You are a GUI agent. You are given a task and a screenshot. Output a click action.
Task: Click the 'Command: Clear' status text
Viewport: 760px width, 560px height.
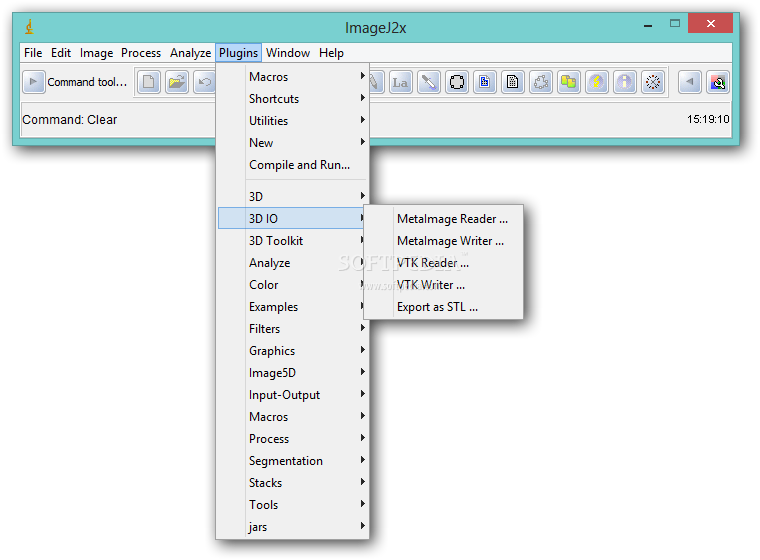point(70,119)
